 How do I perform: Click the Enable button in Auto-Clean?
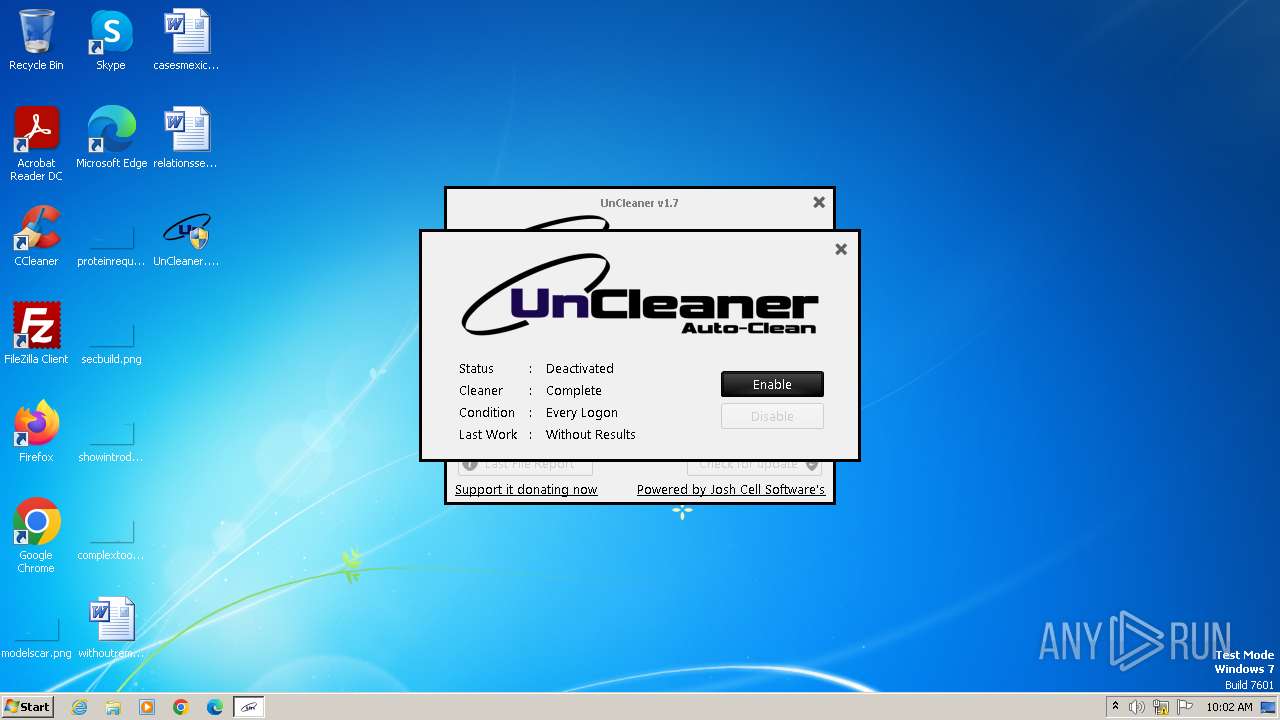pos(772,384)
